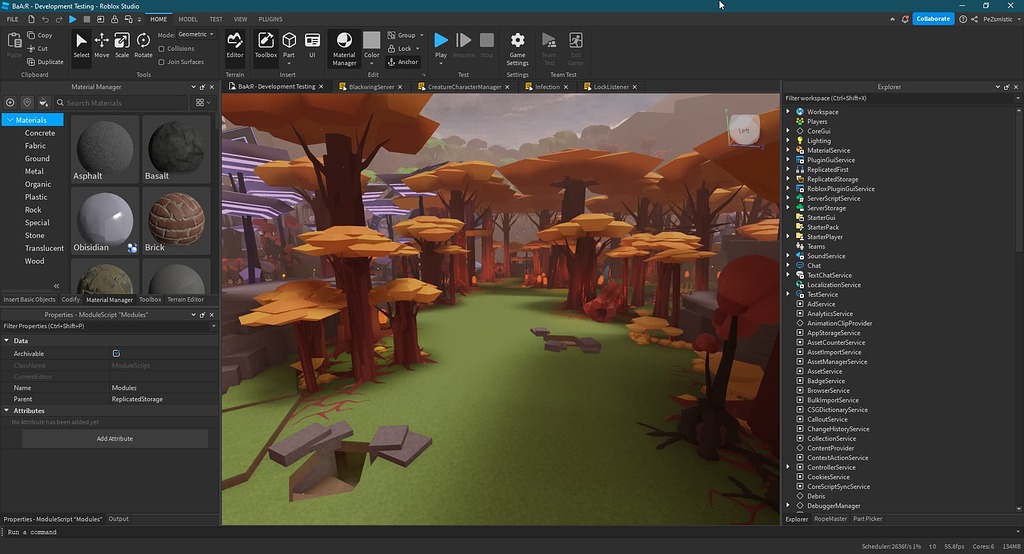1024x554 pixels.
Task: Open Material Manager from ribbon
Action: [x=344, y=48]
